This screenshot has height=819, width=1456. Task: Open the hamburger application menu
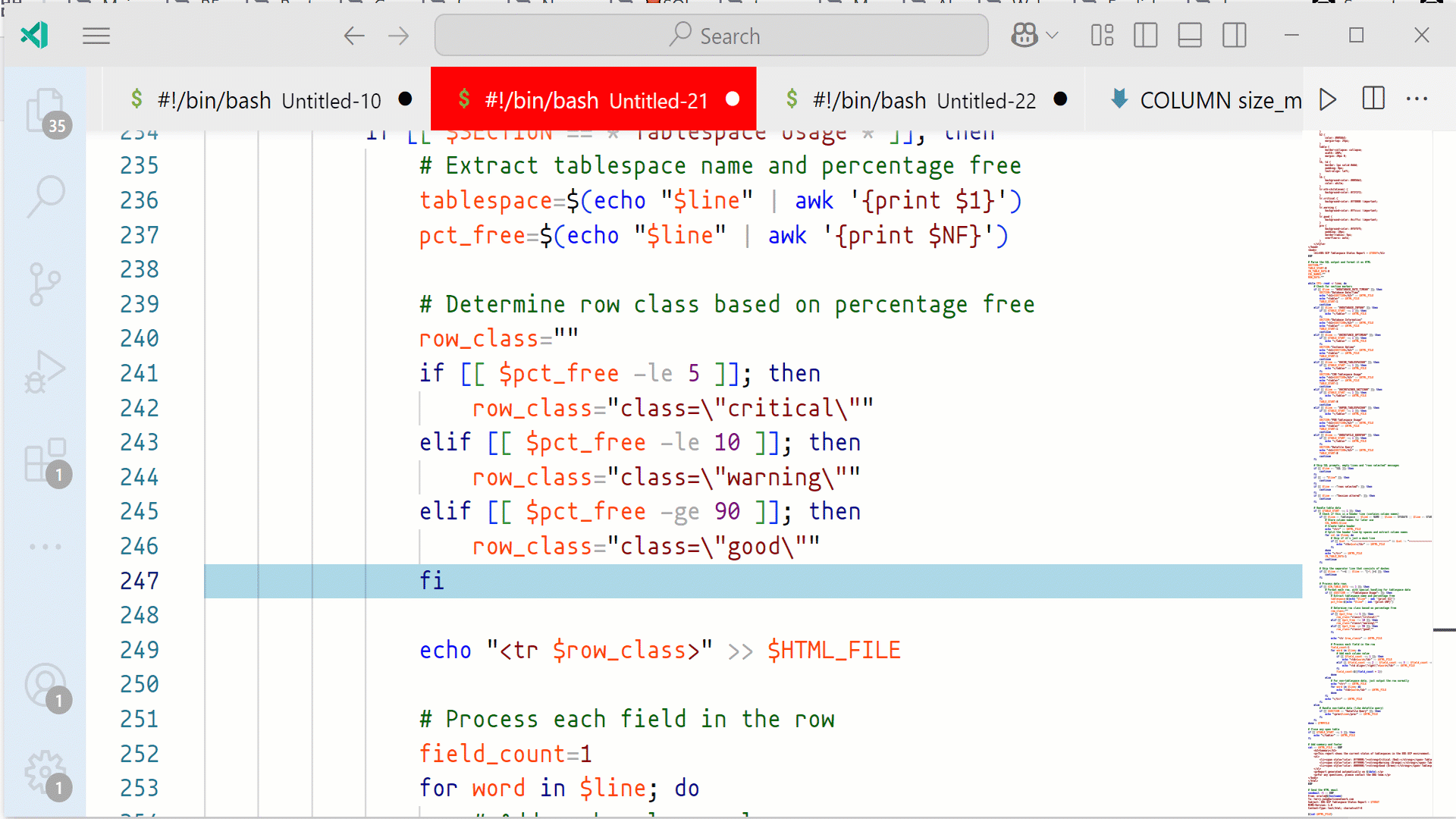click(x=96, y=36)
